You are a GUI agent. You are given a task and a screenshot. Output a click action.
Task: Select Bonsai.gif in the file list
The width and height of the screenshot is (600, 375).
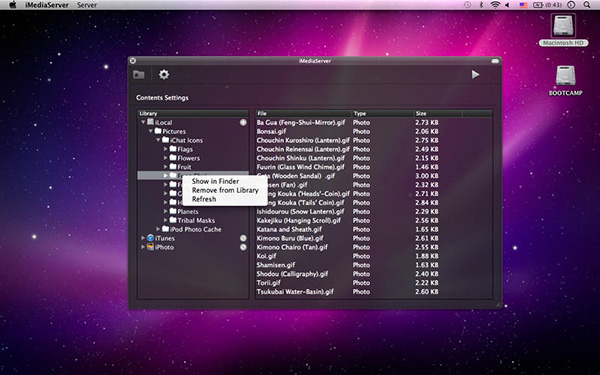pyautogui.click(x=271, y=131)
